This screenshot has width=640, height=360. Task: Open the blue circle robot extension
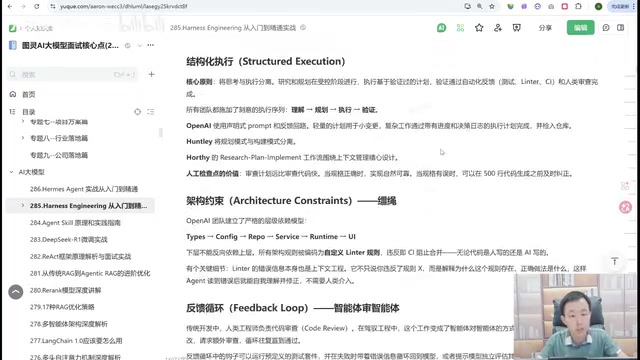tap(538, 6)
